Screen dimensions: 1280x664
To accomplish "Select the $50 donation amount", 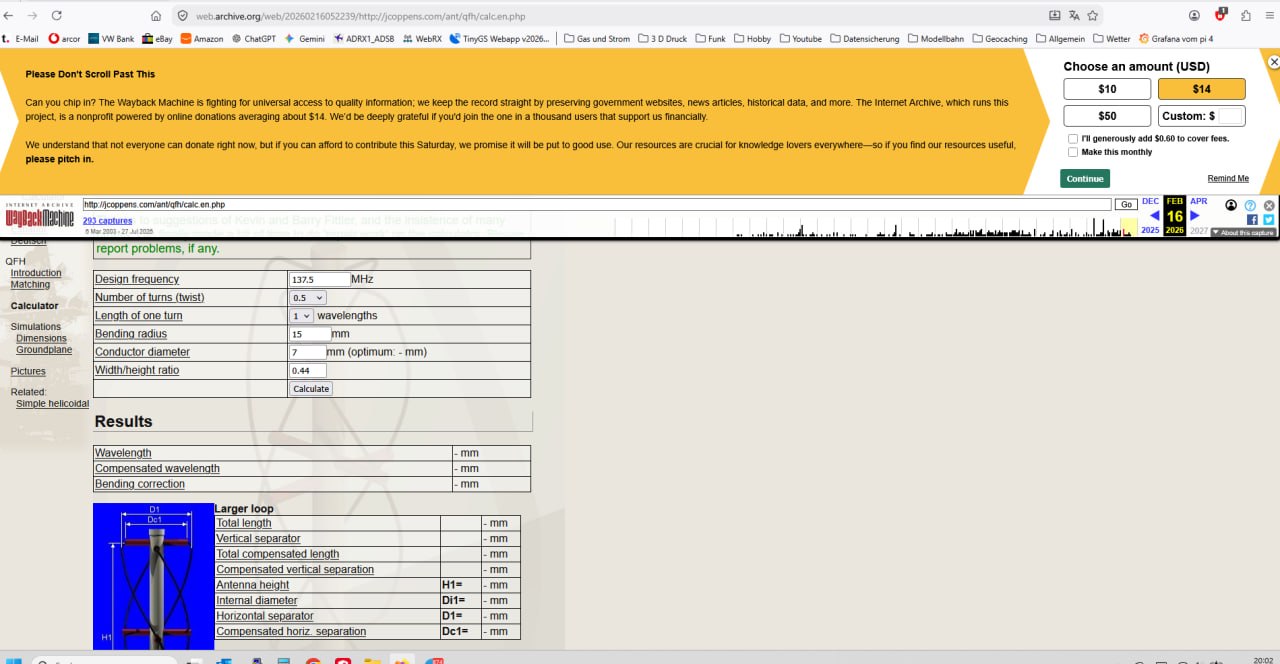I will pos(1107,116).
